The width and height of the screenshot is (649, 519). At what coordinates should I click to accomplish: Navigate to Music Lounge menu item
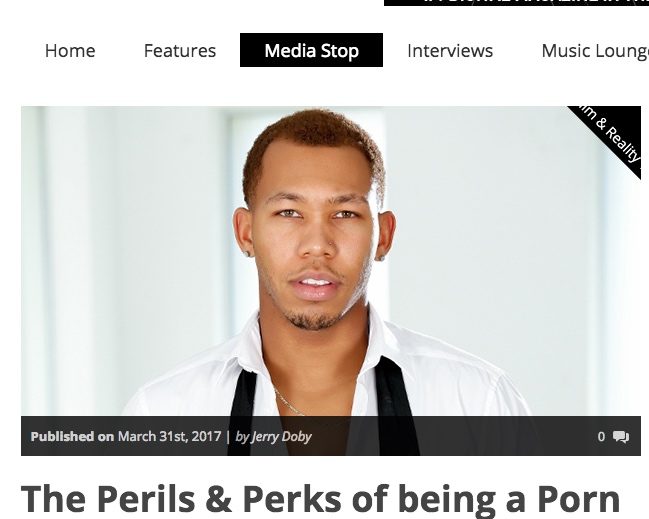[x=595, y=51]
